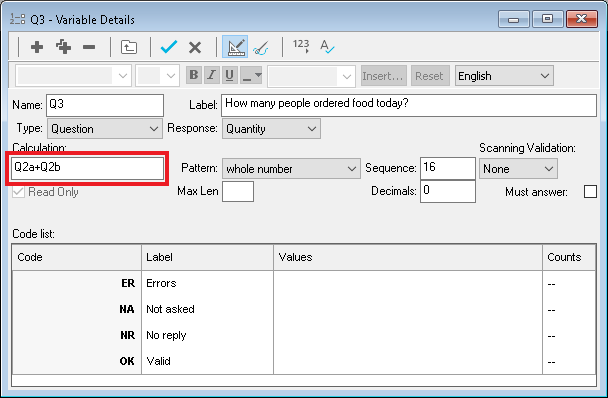608x398 pixels.
Task: Minimize the Variable Details window
Action: (x=513, y=19)
